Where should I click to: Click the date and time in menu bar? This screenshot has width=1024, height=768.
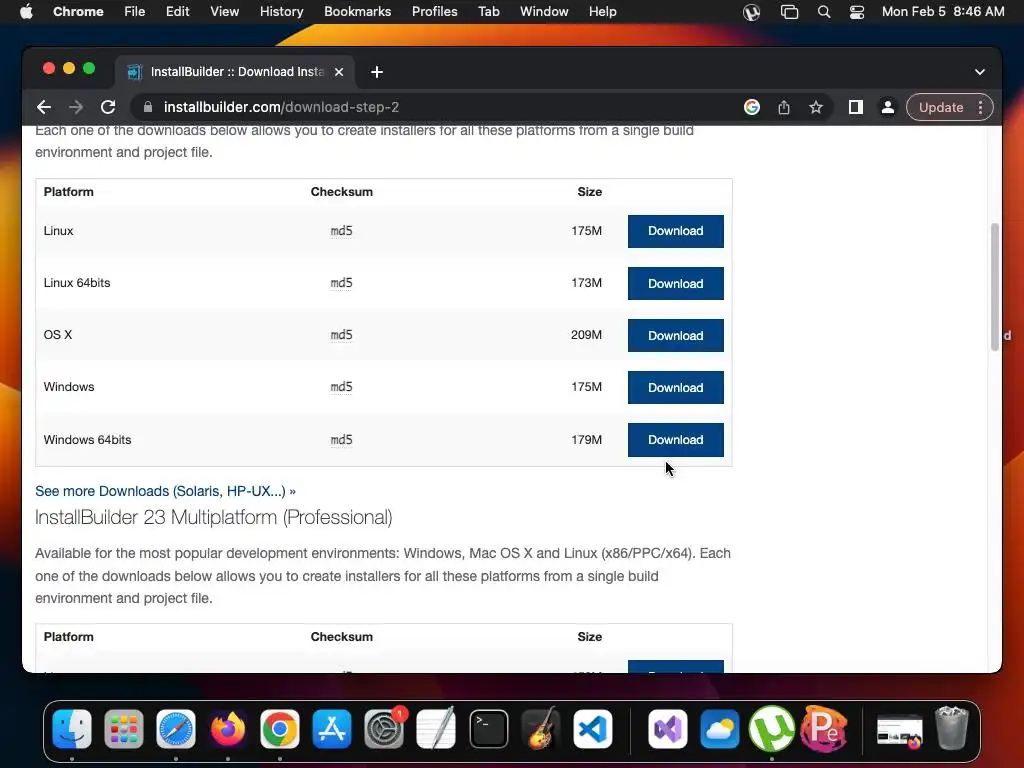coord(943,12)
